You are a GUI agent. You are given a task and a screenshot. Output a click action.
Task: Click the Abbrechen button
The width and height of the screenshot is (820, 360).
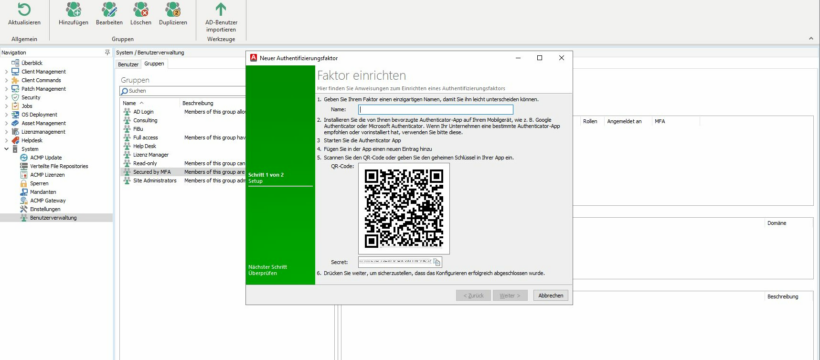click(x=551, y=296)
